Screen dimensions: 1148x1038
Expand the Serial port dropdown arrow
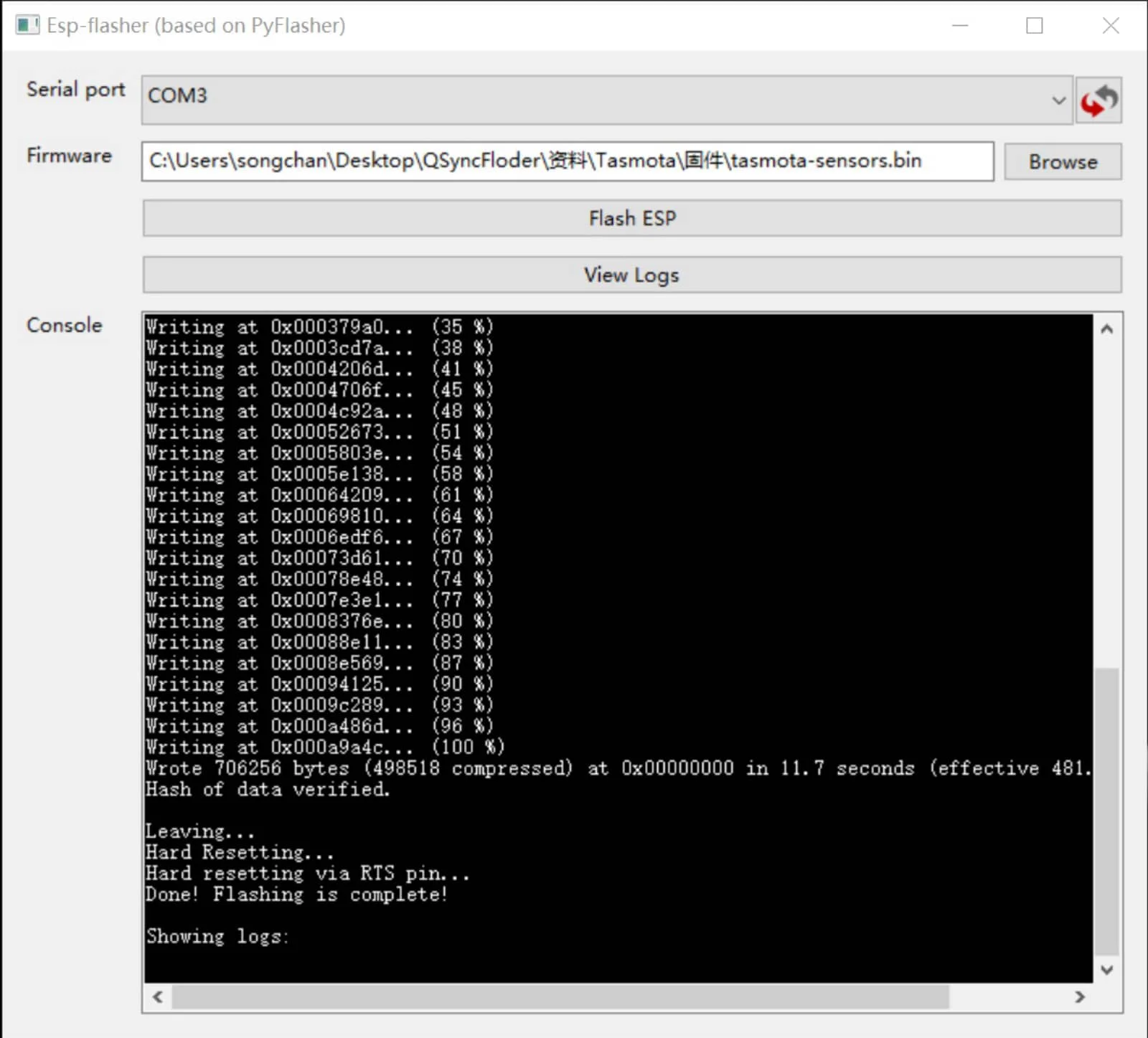[x=1058, y=100]
